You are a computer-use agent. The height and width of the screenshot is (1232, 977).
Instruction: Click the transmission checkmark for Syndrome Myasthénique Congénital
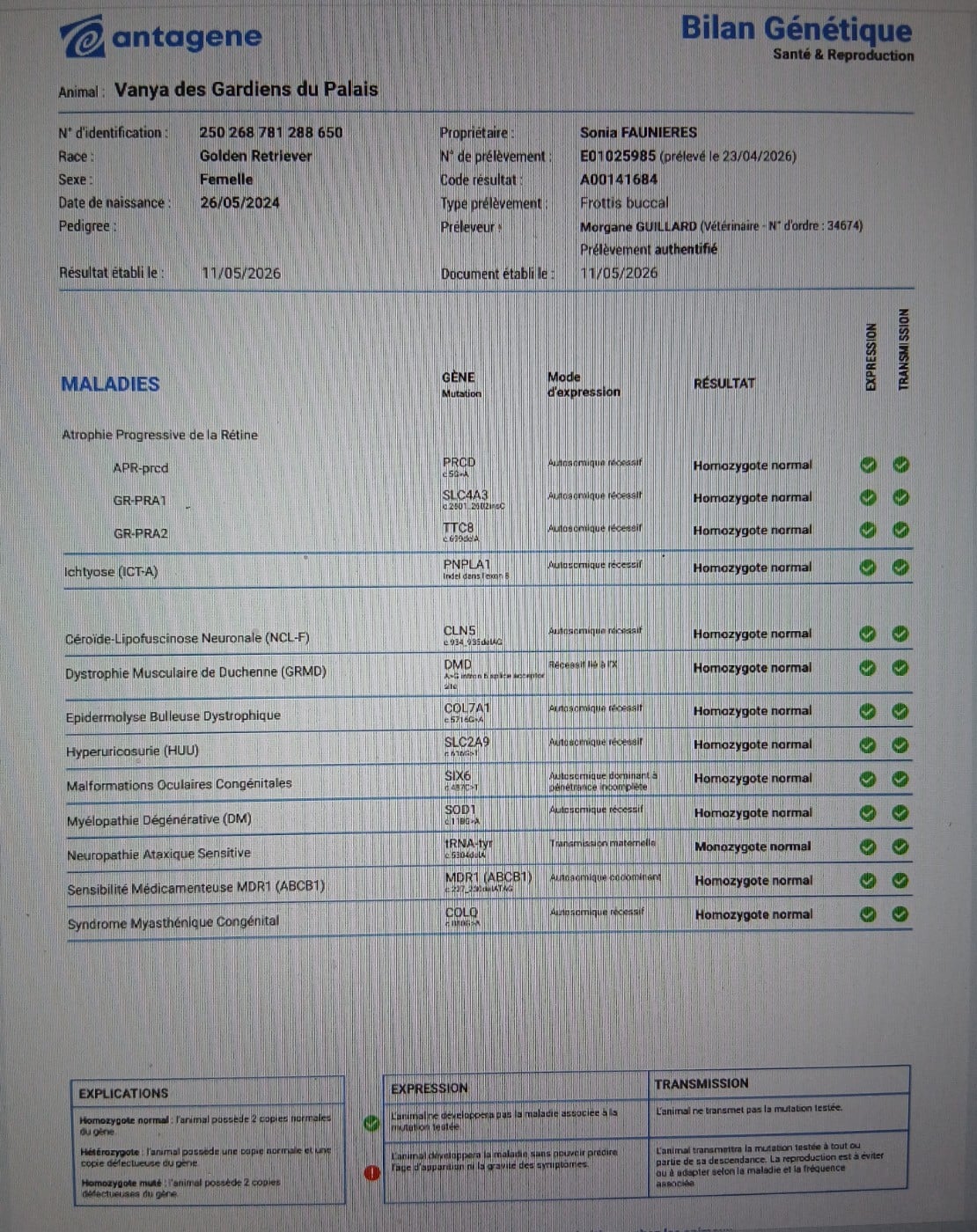point(900,914)
